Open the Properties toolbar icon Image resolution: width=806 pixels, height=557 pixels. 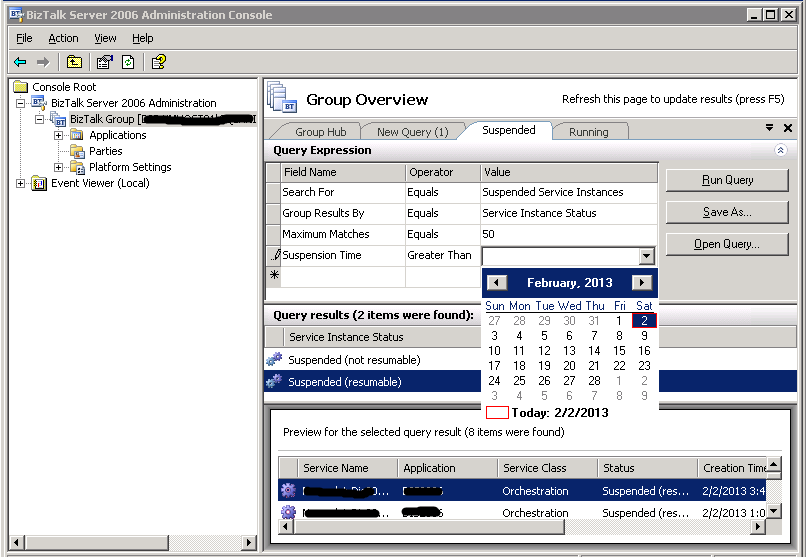pyautogui.click(x=104, y=62)
